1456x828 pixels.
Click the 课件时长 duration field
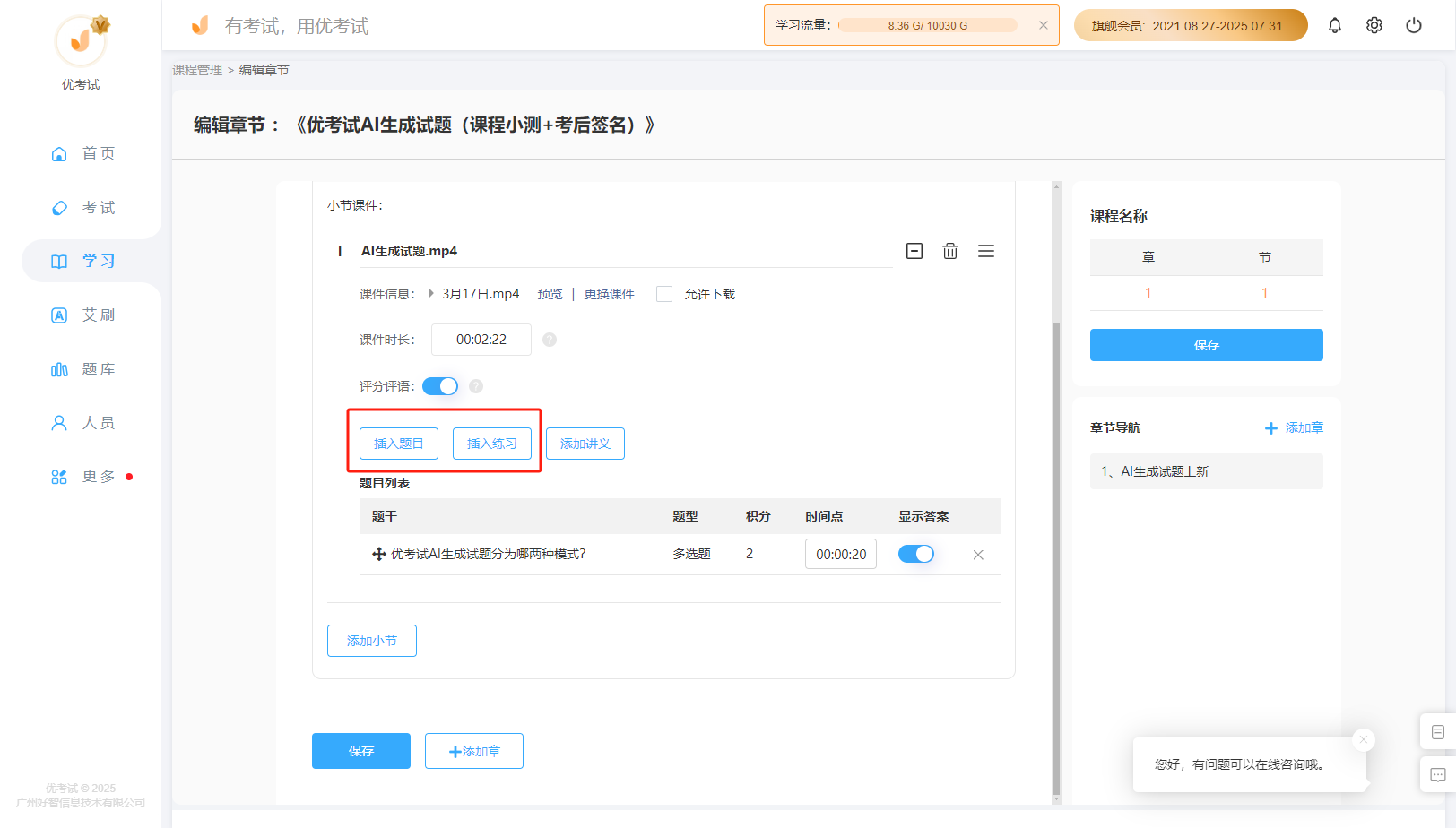point(481,340)
